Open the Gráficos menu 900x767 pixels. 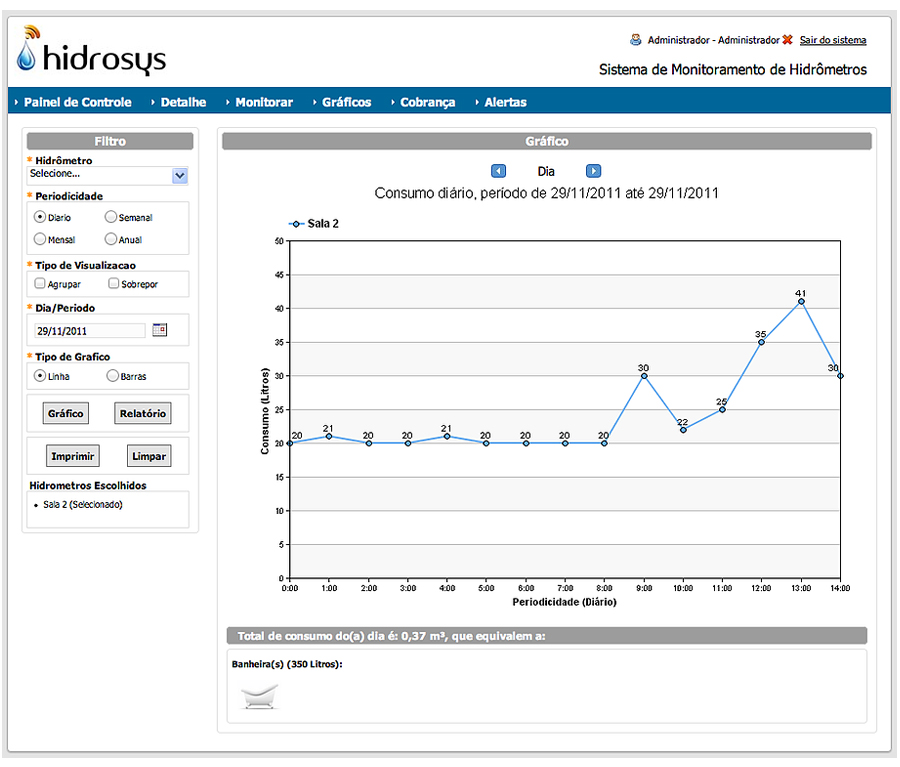click(x=347, y=102)
